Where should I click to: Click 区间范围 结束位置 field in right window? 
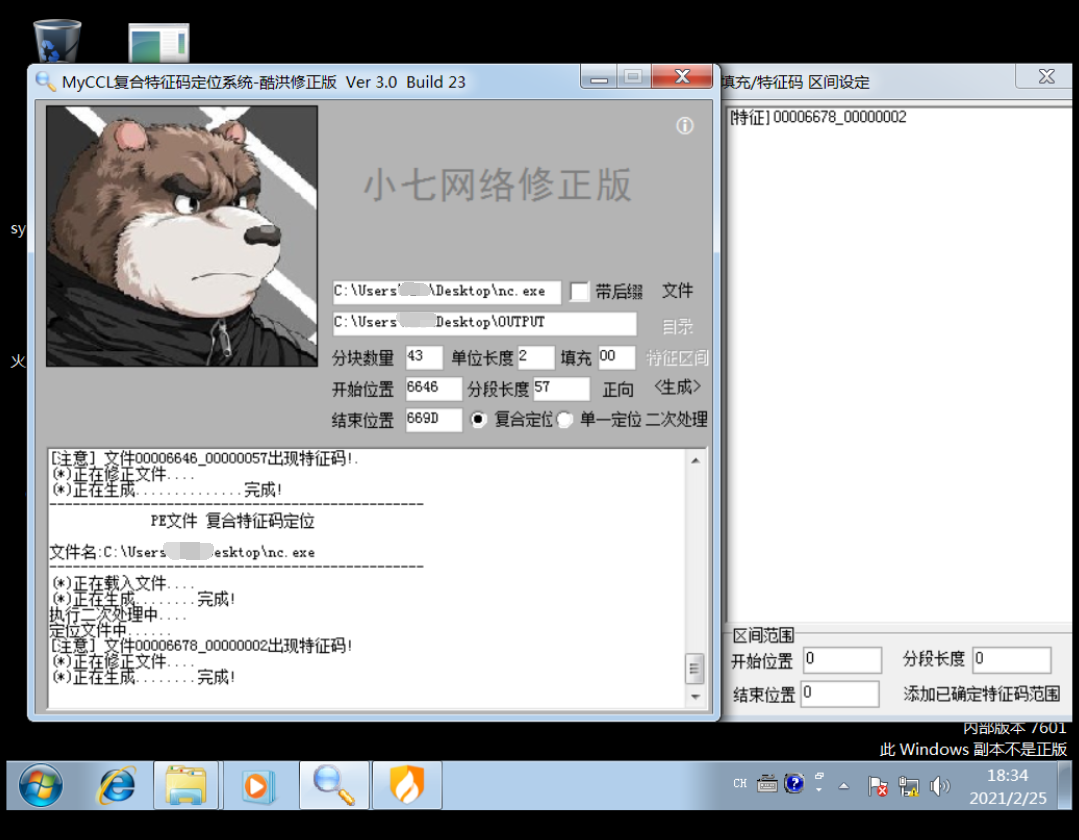click(840, 693)
